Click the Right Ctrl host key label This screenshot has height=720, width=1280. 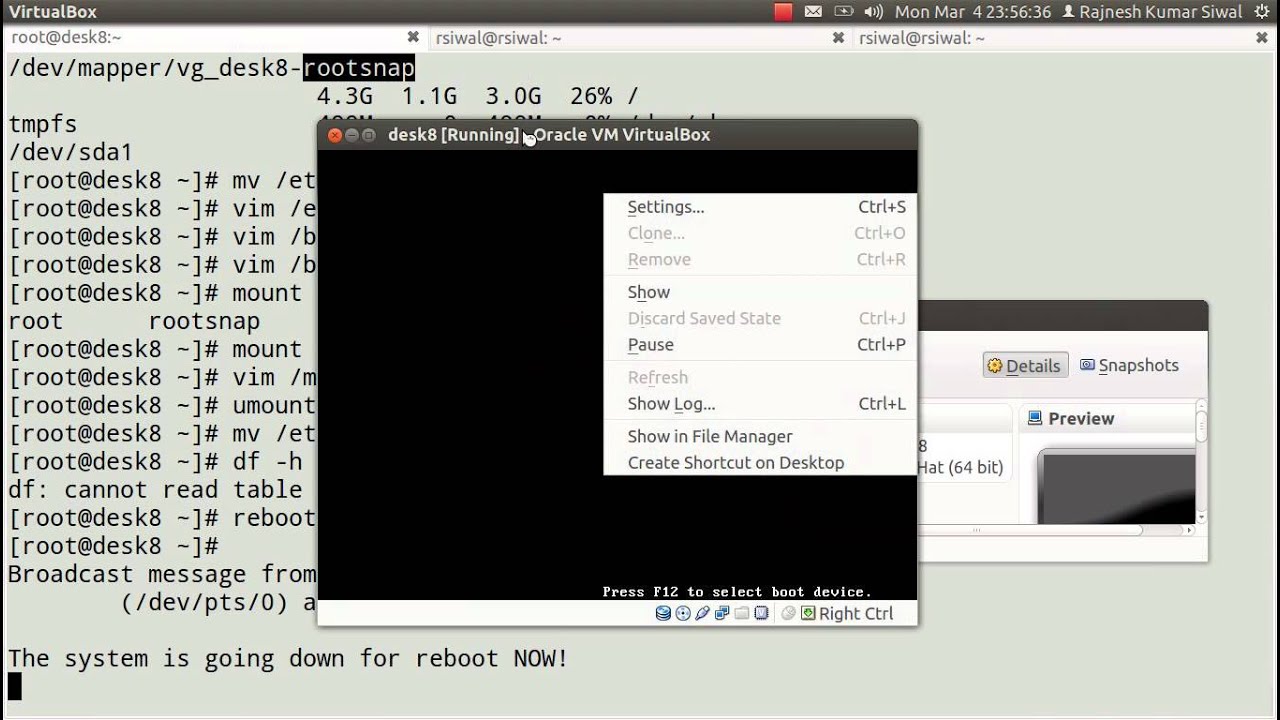pyautogui.click(x=856, y=613)
